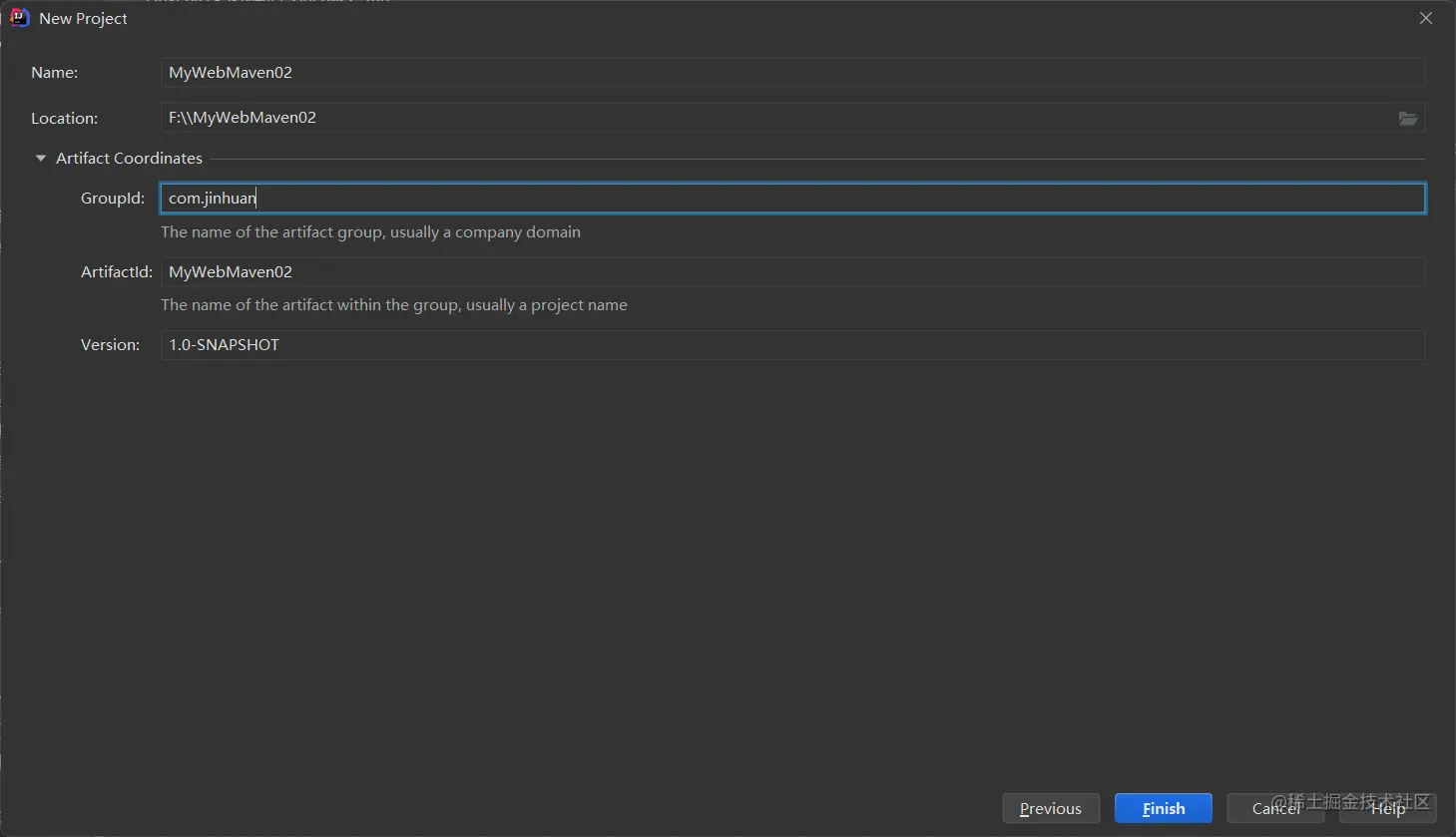Click the hint 'usually a project name'
1456x837 pixels.
click(x=547, y=305)
